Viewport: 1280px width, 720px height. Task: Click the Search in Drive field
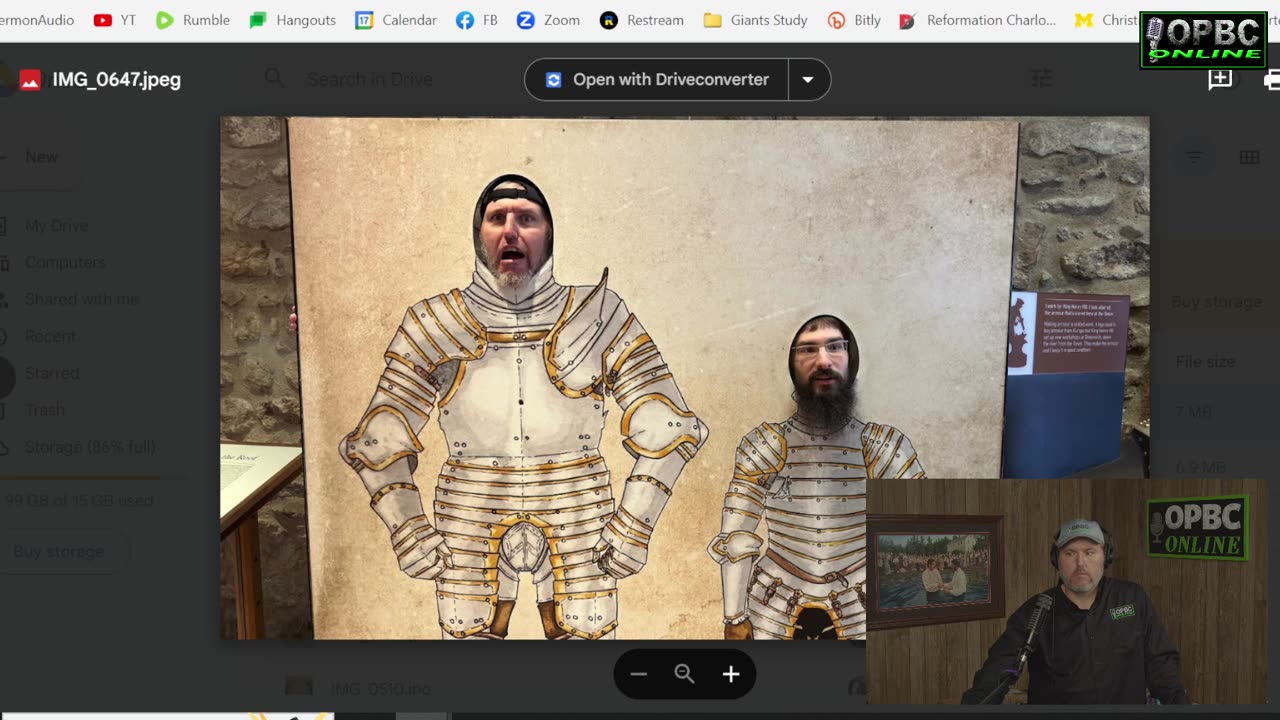tap(370, 79)
